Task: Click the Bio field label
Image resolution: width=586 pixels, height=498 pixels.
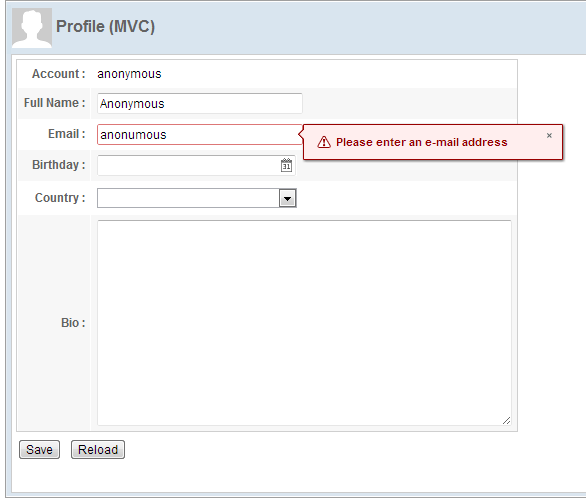Action: click(x=73, y=323)
